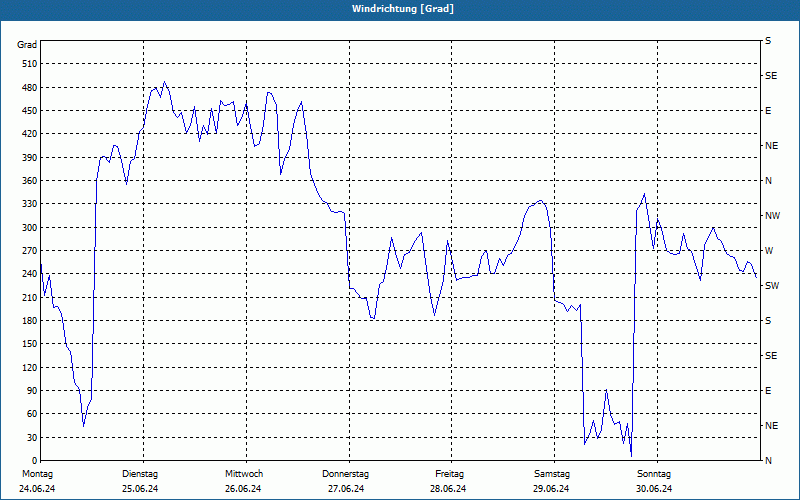
Task: Click the 25.06.24 date label
Action: (x=140, y=489)
